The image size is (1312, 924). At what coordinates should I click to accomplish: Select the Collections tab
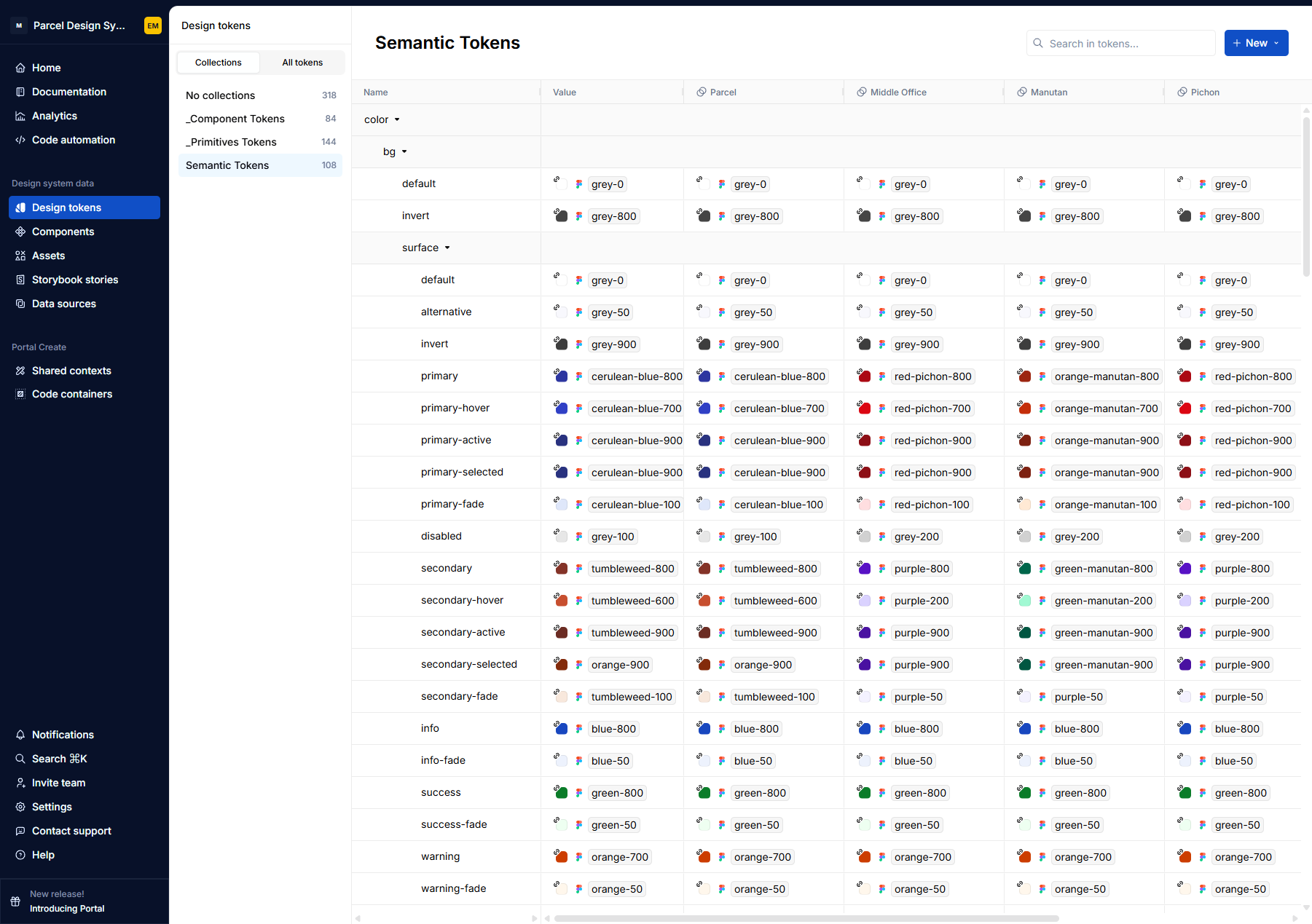pyautogui.click(x=219, y=63)
